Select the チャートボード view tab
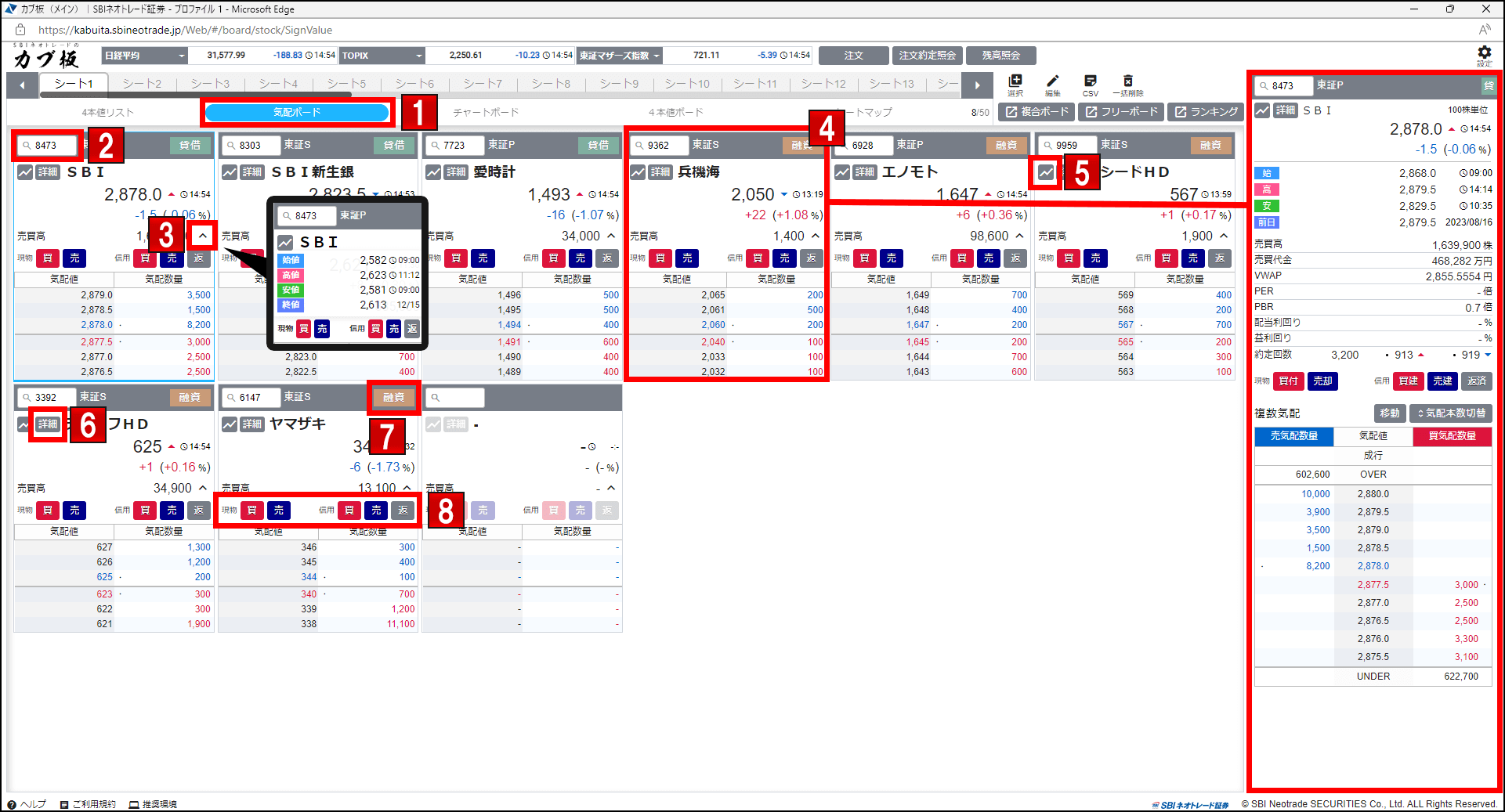This screenshot has width=1505, height=812. (486, 113)
